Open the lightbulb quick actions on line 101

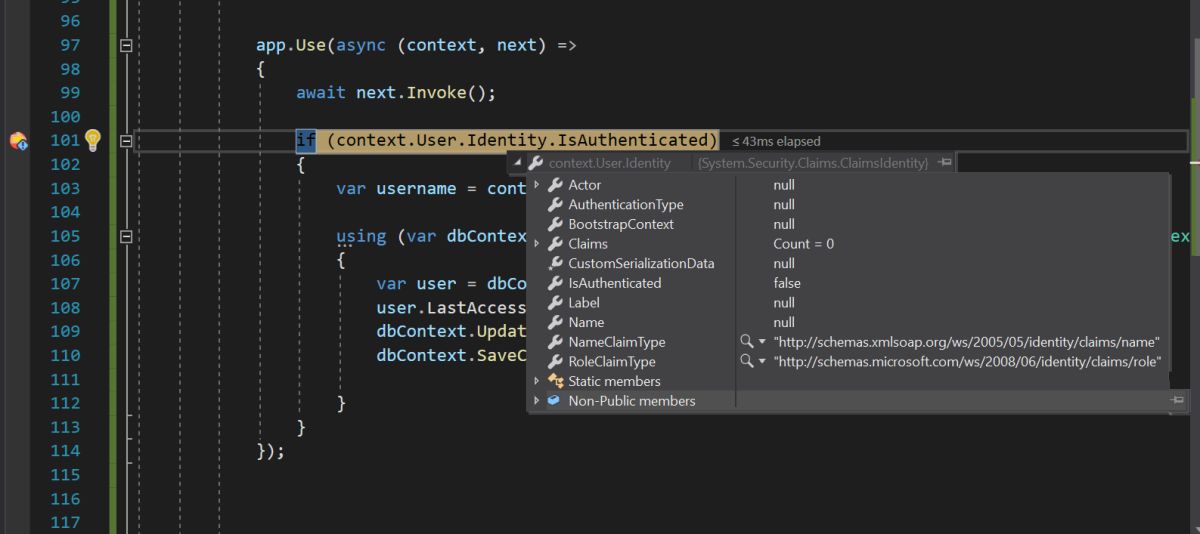(x=93, y=140)
